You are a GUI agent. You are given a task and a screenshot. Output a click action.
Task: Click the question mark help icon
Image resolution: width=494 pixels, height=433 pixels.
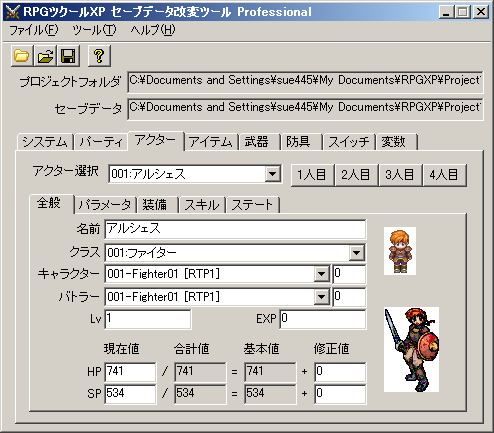click(x=99, y=56)
